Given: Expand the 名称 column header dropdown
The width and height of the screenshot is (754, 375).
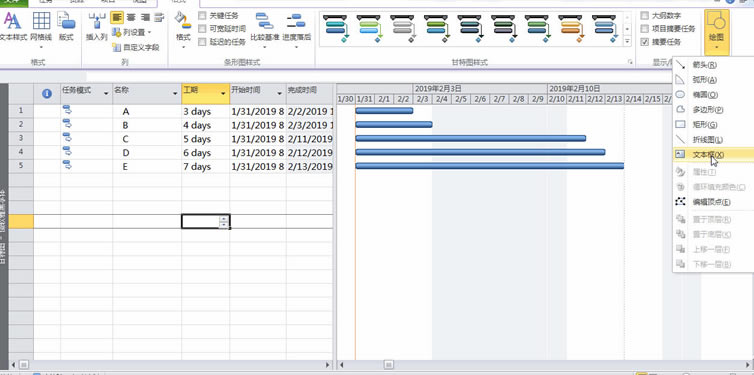Looking at the screenshot, I should tap(175, 93).
